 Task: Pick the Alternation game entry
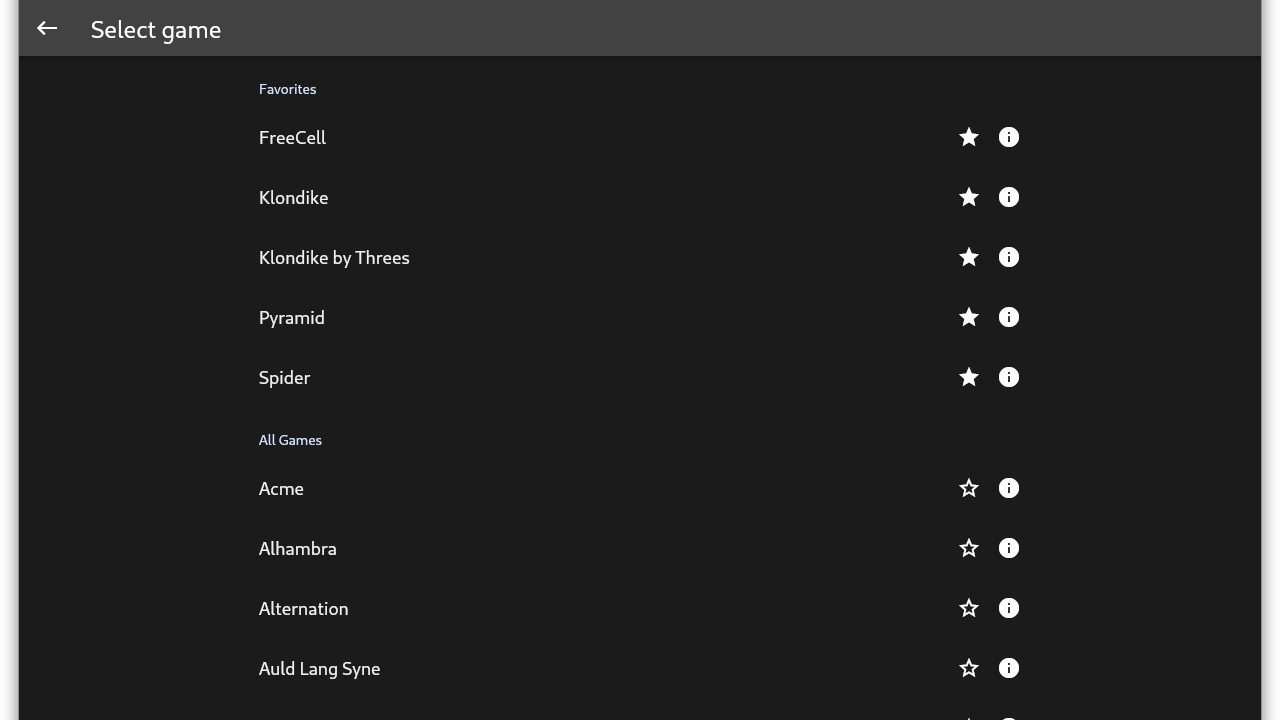(304, 609)
